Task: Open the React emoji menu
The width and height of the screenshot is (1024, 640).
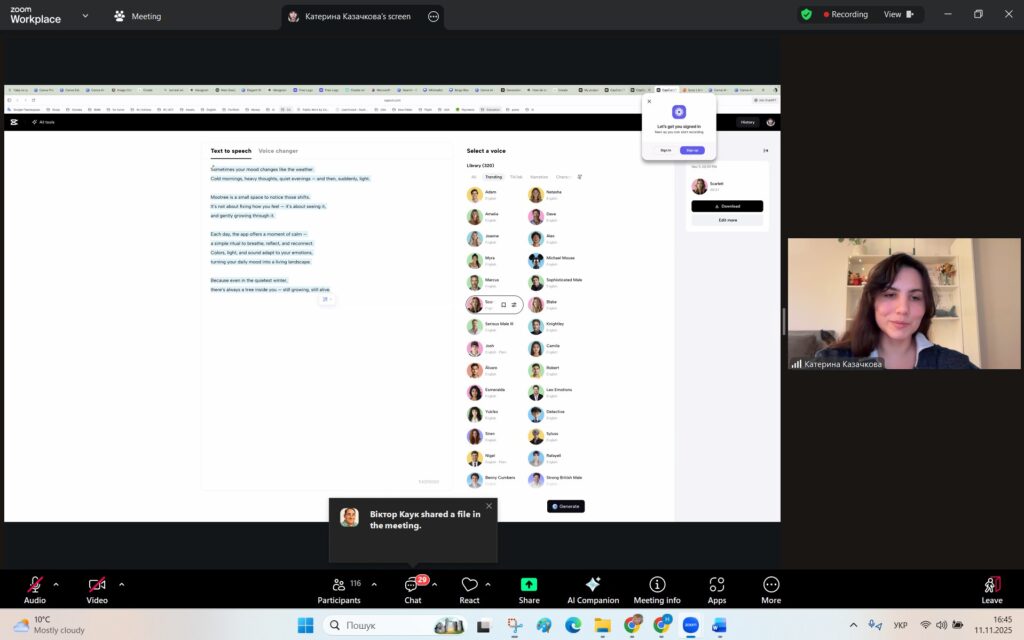Action: (x=469, y=586)
